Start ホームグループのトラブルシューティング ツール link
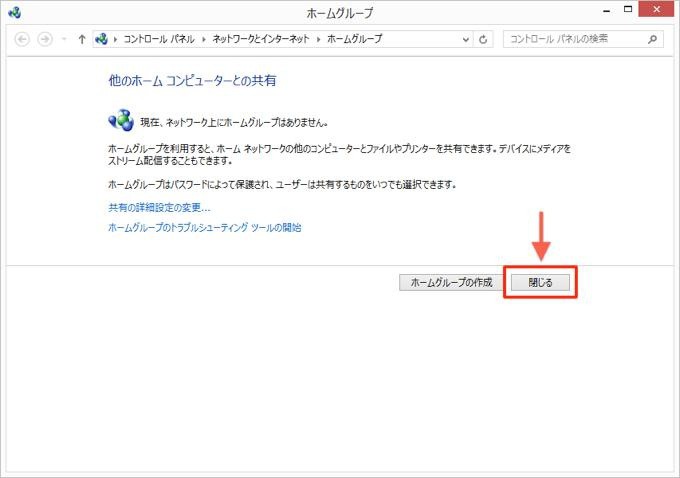 (x=204, y=227)
